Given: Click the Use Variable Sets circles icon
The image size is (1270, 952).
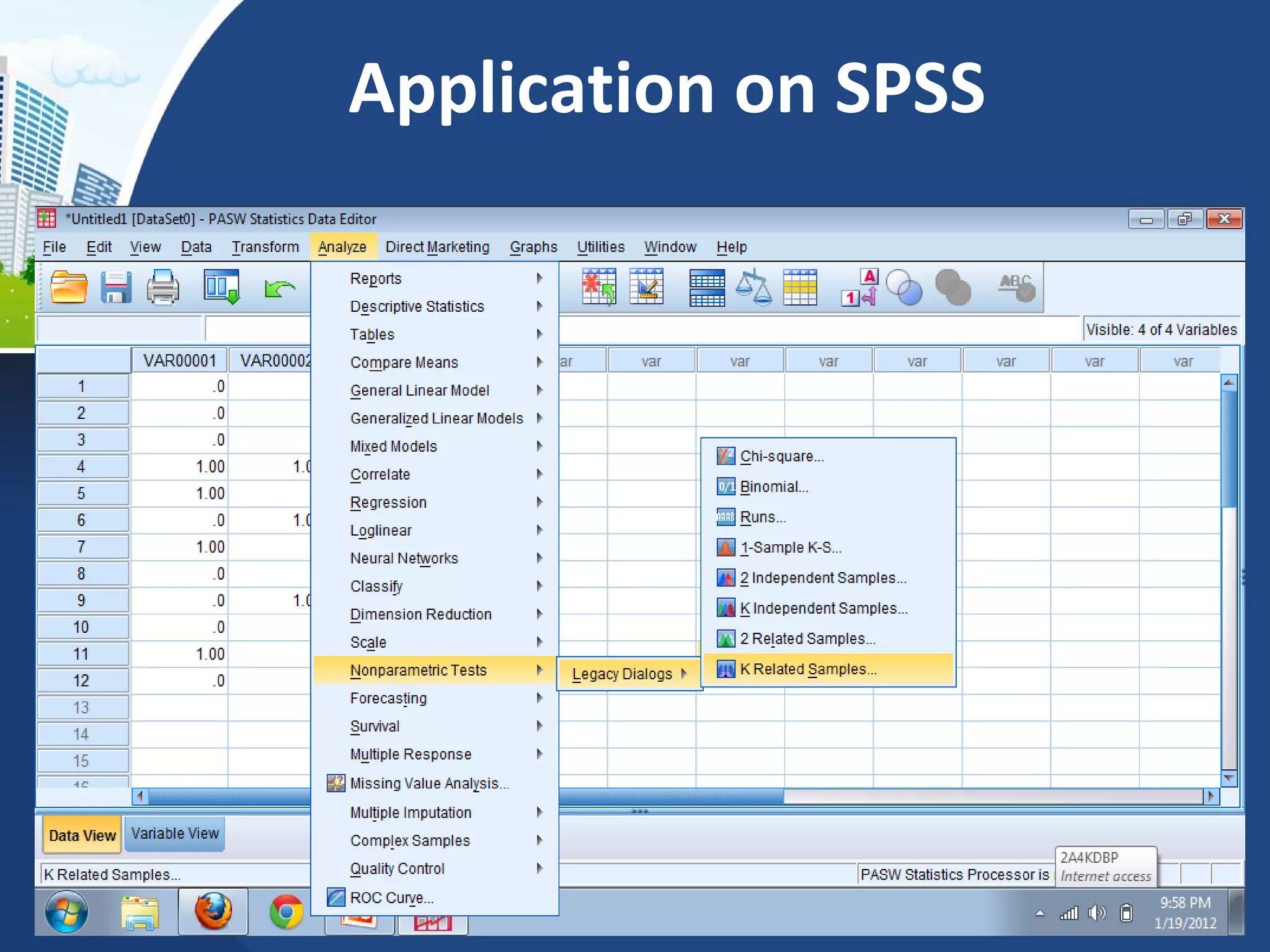Looking at the screenshot, I should pos(904,287).
